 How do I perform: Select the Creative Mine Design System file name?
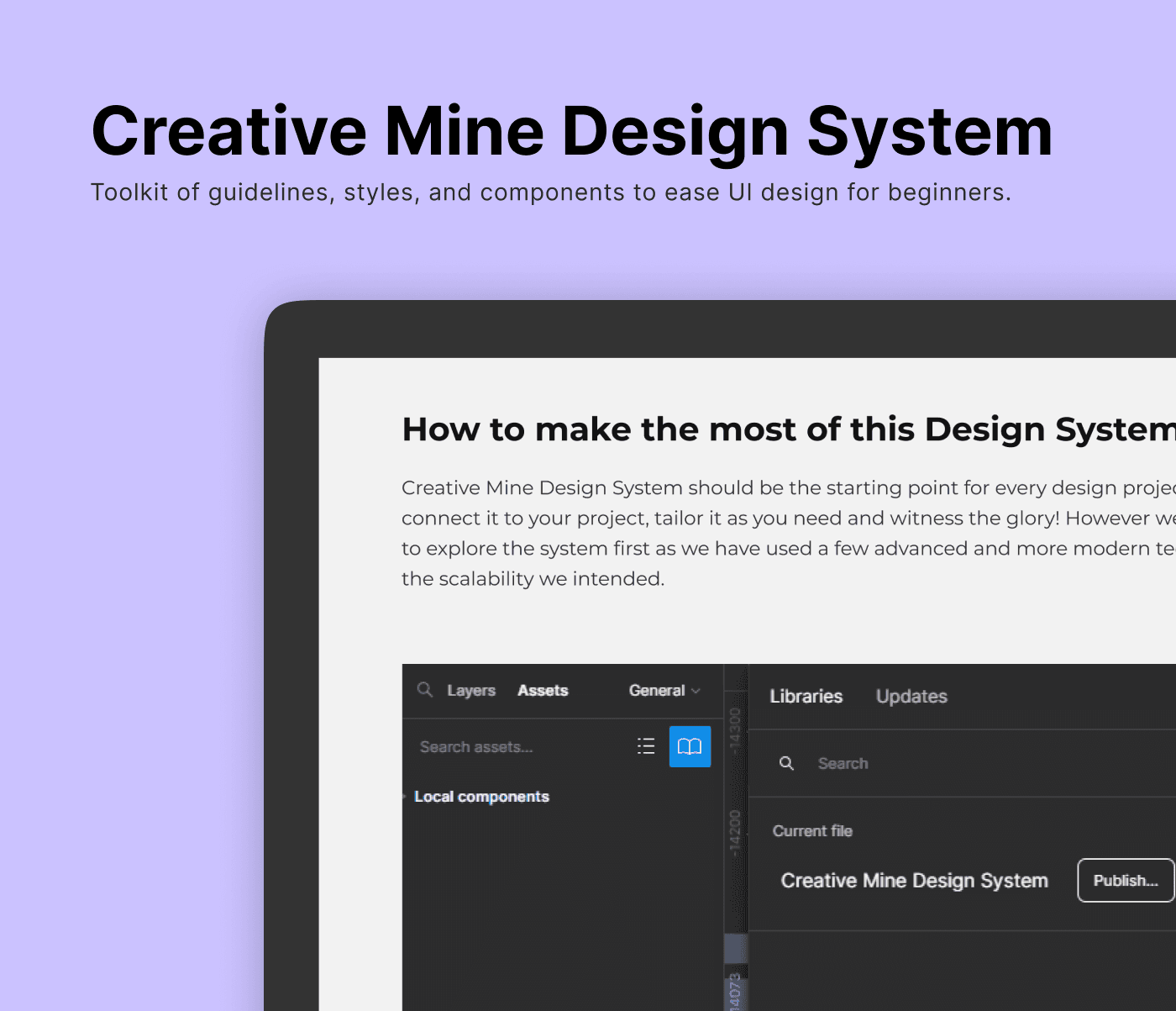[914, 881]
